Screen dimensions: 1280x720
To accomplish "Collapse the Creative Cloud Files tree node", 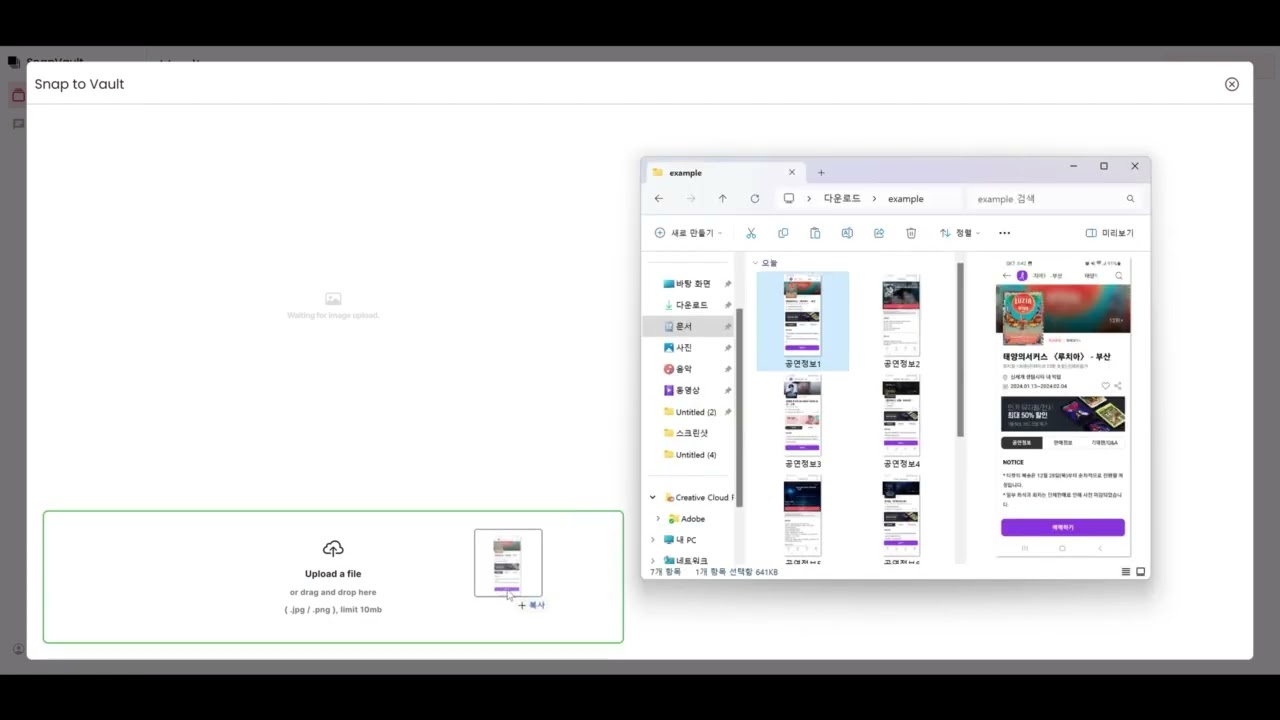I will coord(653,497).
